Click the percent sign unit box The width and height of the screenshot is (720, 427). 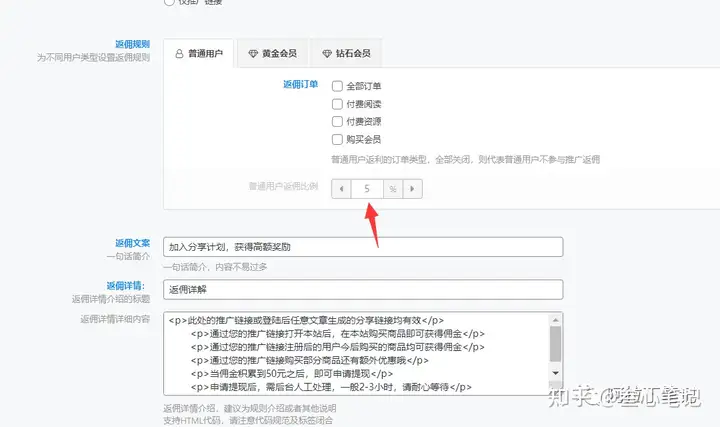[x=393, y=189]
